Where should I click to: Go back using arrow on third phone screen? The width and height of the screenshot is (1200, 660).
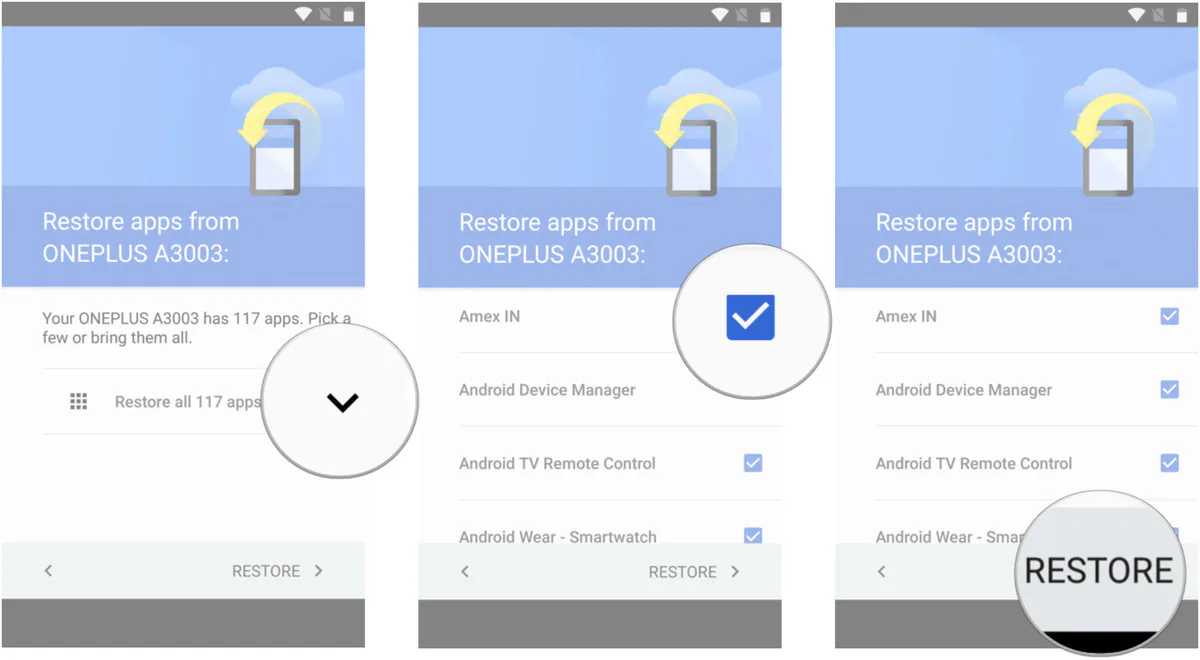coord(881,572)
